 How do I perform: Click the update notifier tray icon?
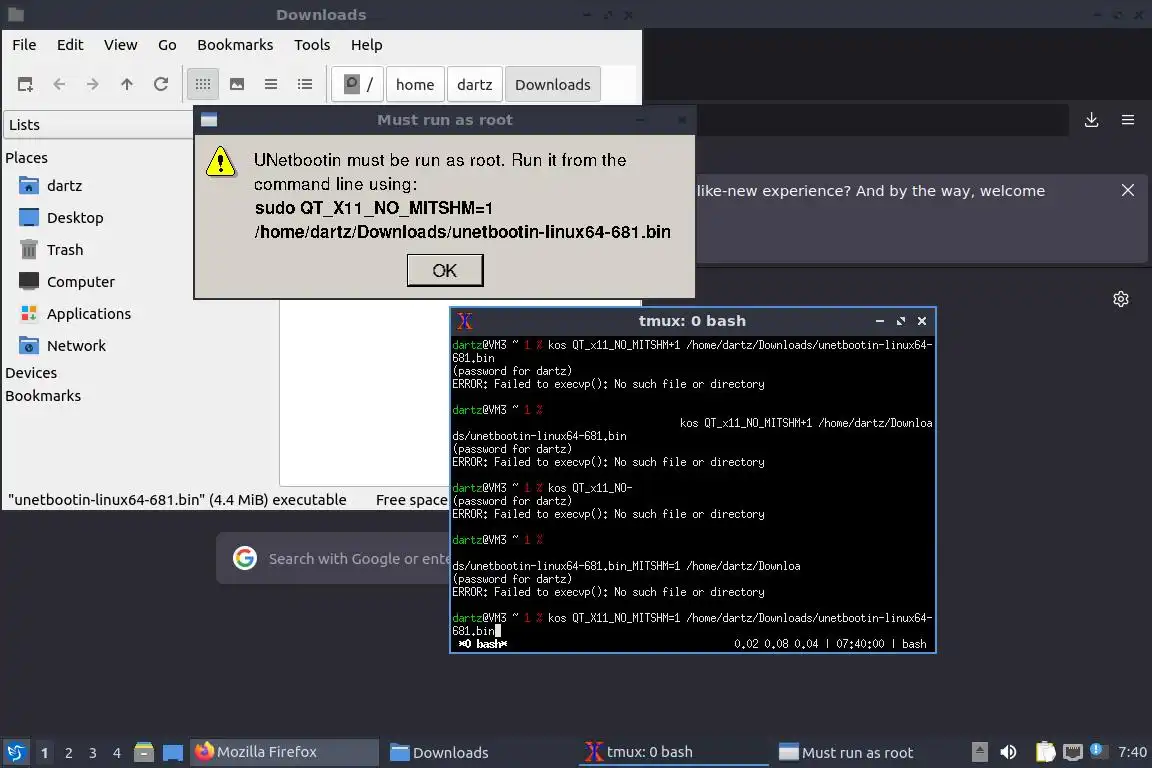[x=1096, y=750]
